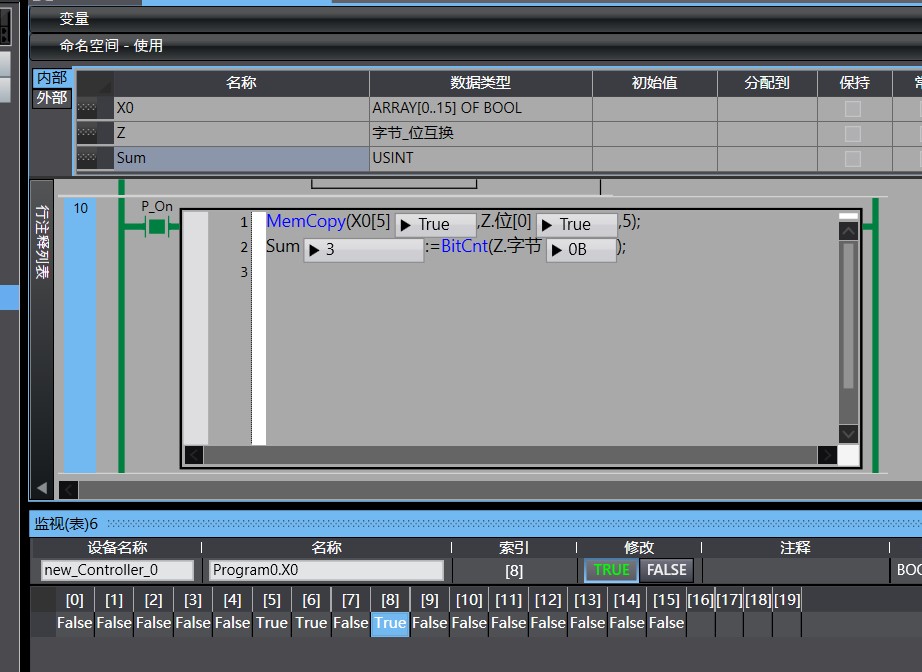The width and height of the screenshot is (922, 672).
Task: Expand the X0[5] True monitor value arrow
Action: point(406,225)
